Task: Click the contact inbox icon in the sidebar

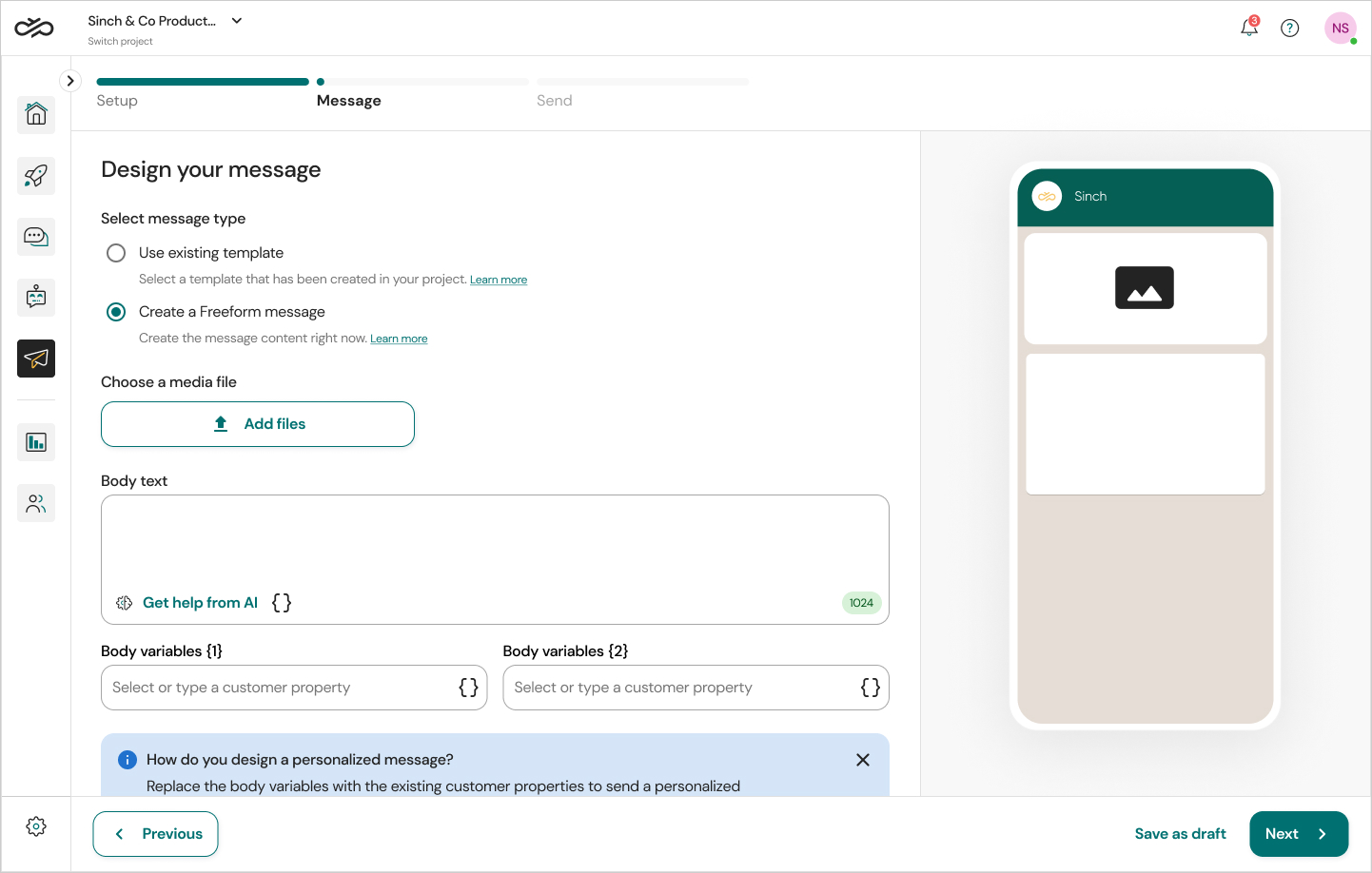Action: click(x=35, y=297)
